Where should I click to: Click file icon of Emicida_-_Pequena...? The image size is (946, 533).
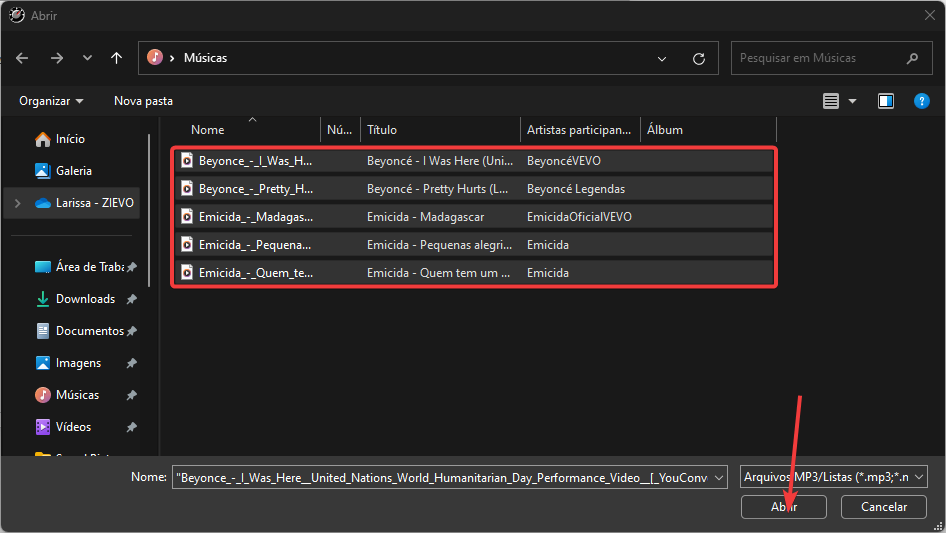187,244
